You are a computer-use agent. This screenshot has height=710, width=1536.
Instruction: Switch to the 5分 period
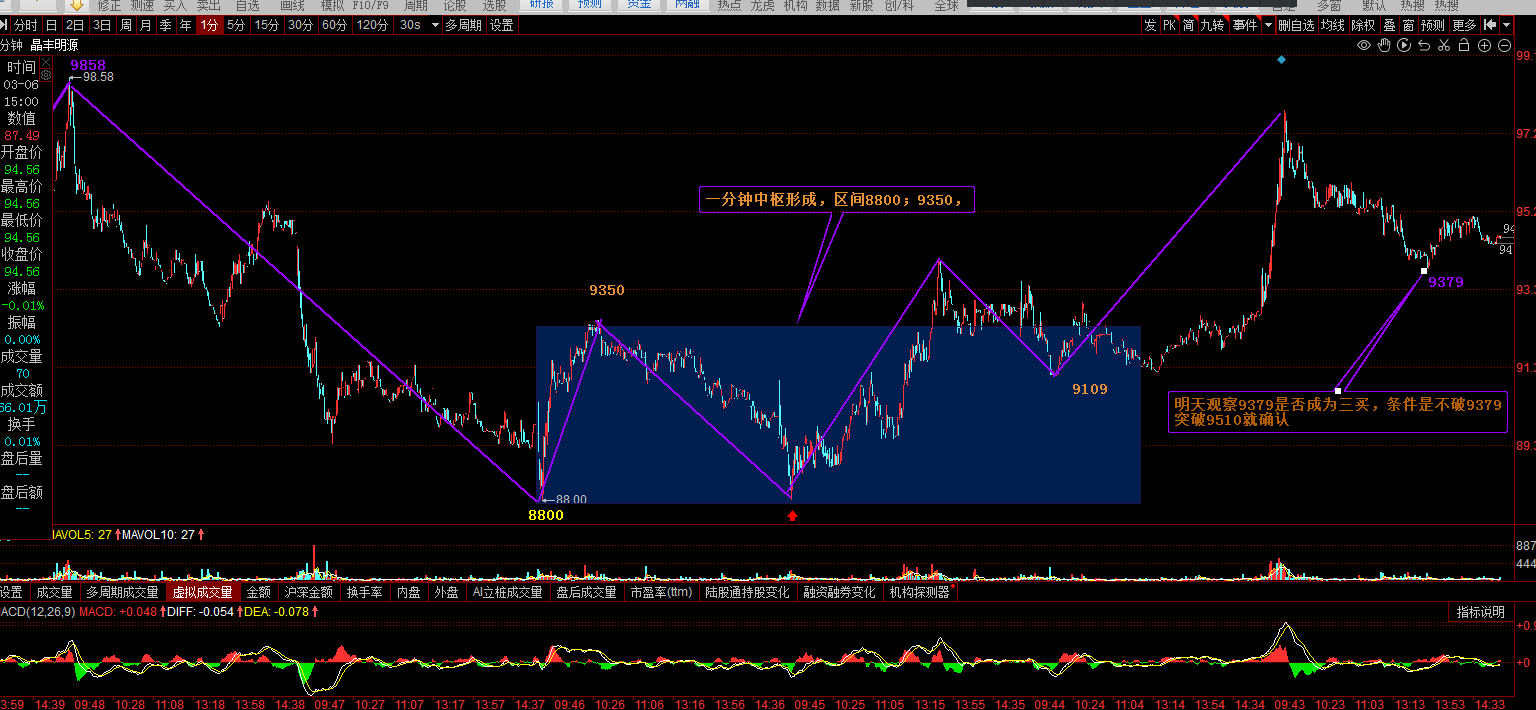[236, 25]
